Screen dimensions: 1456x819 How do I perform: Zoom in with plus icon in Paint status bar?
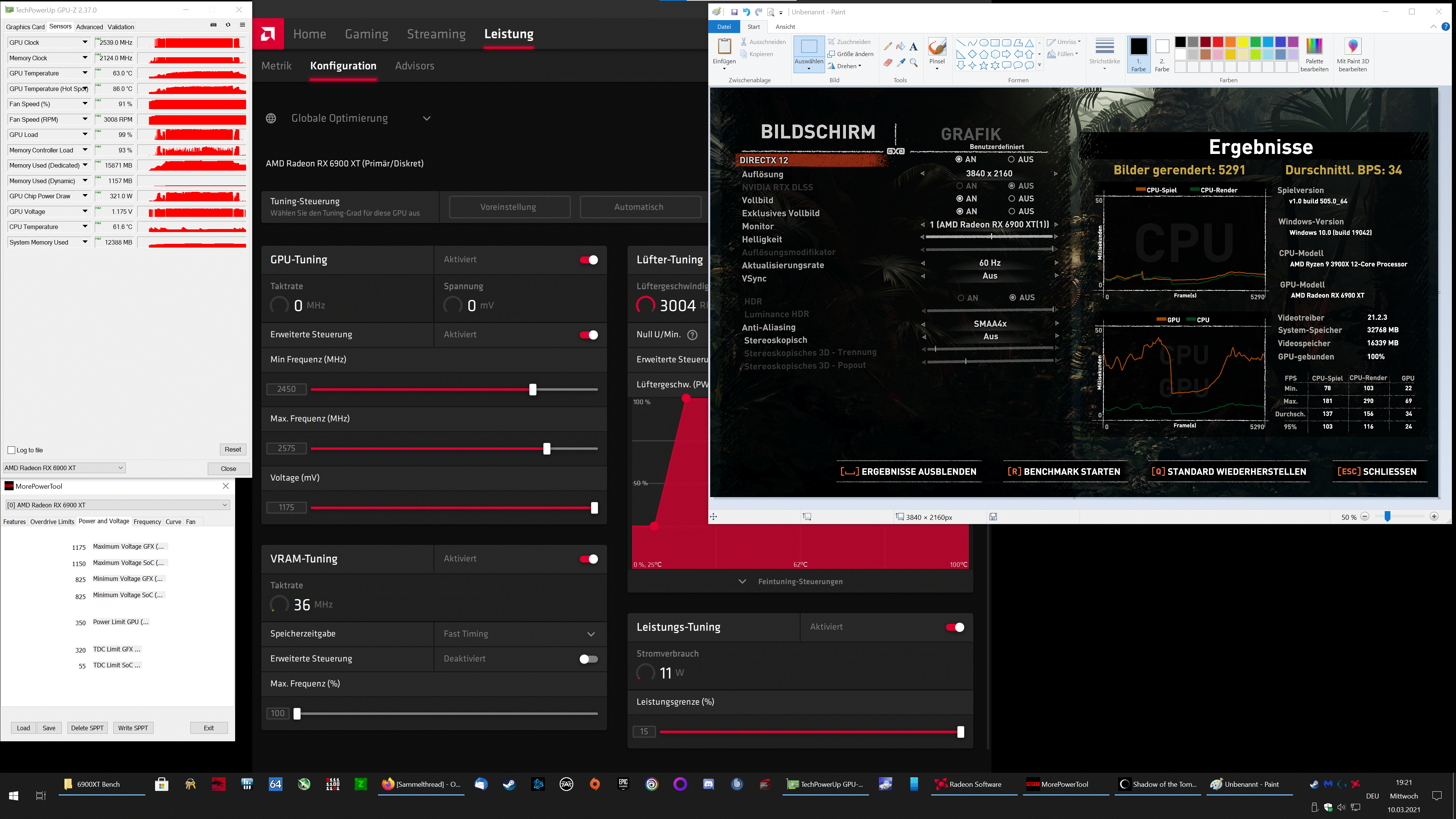[1434, 516]
